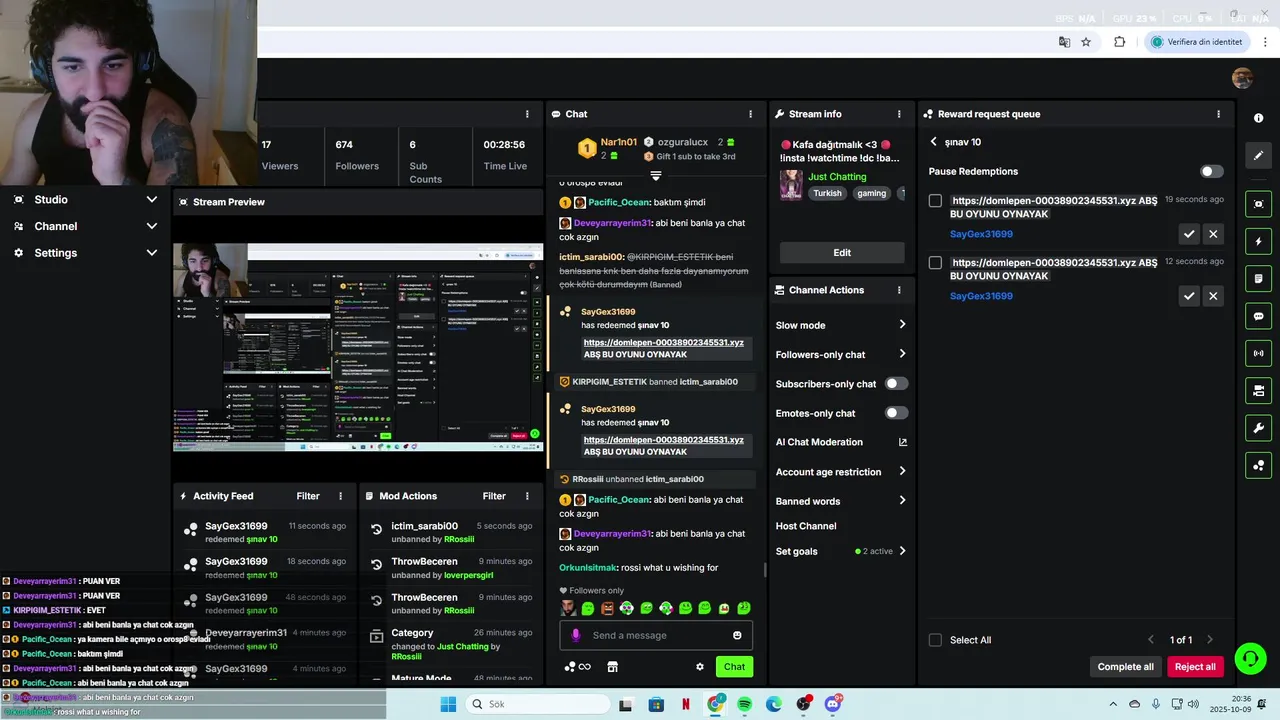1280x720 pixels.
Task: Open Activity Feed three-dot menu
Action: pyautogui.click(x=340, y=496)
